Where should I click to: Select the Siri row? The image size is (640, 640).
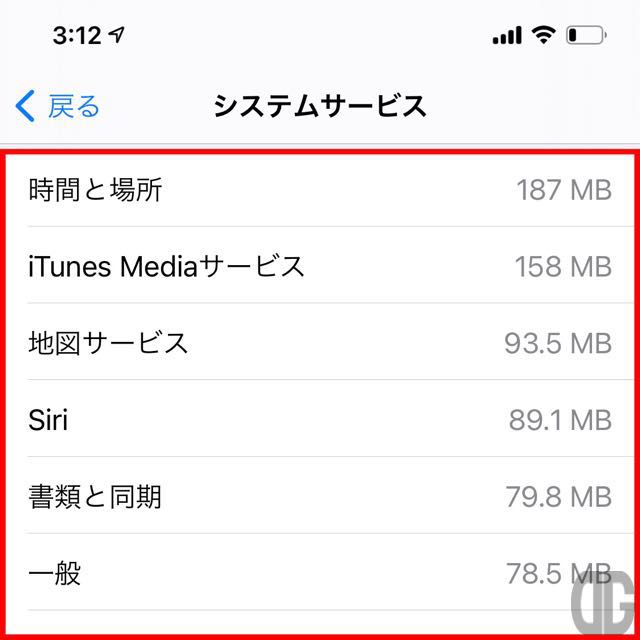(320, 418)
